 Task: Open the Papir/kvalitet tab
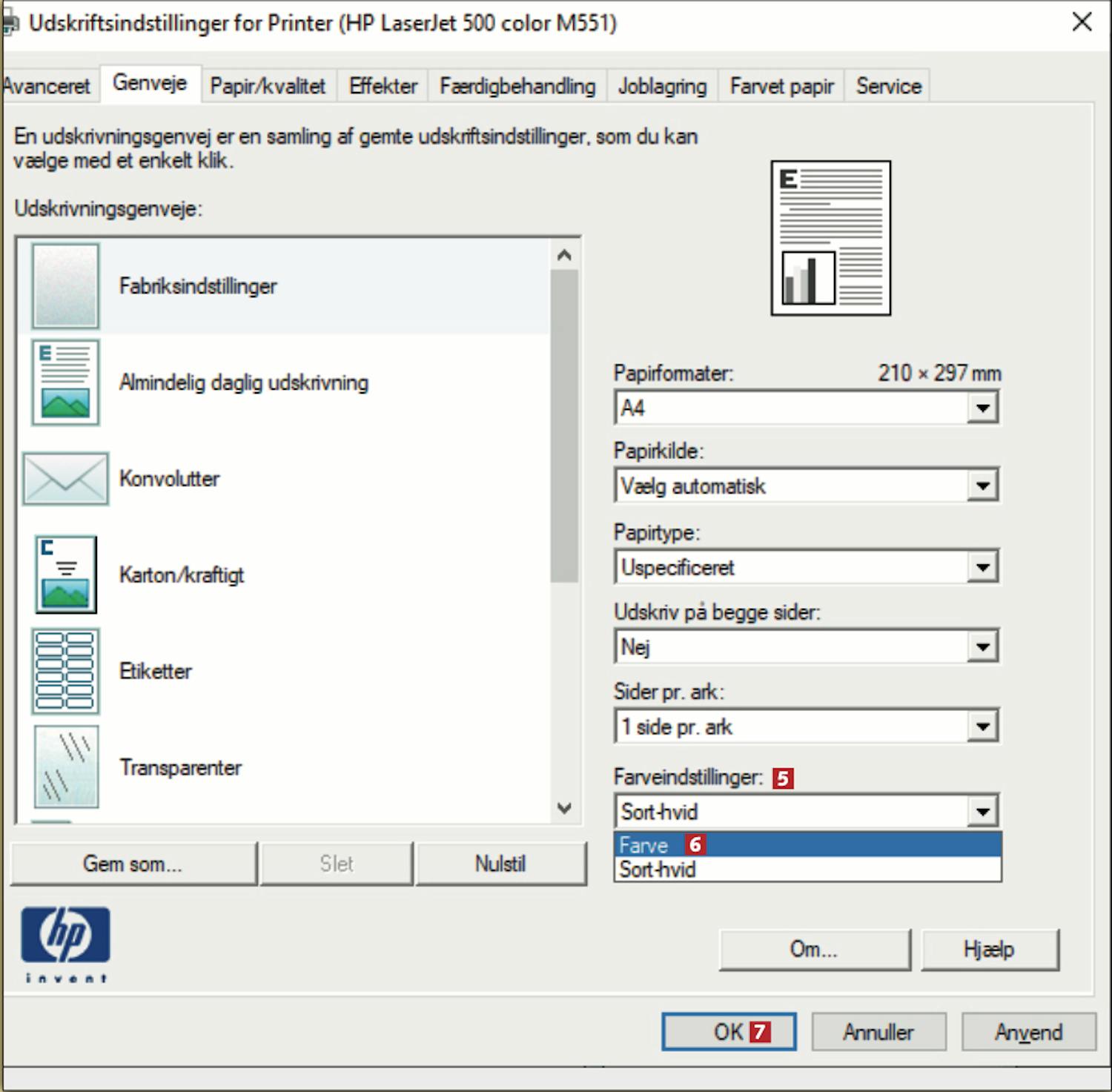point(268,86)
